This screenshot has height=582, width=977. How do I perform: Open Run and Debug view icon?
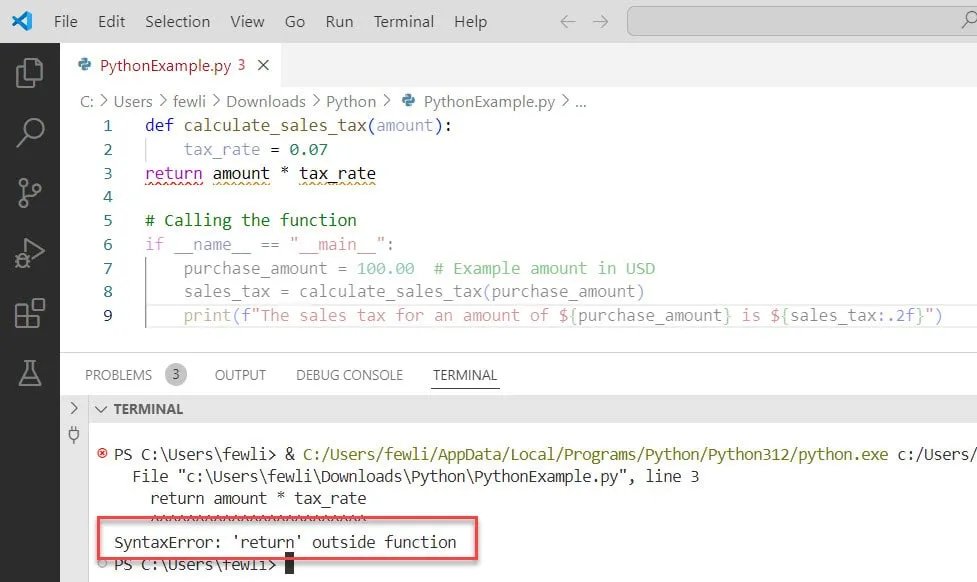[30, 253]
